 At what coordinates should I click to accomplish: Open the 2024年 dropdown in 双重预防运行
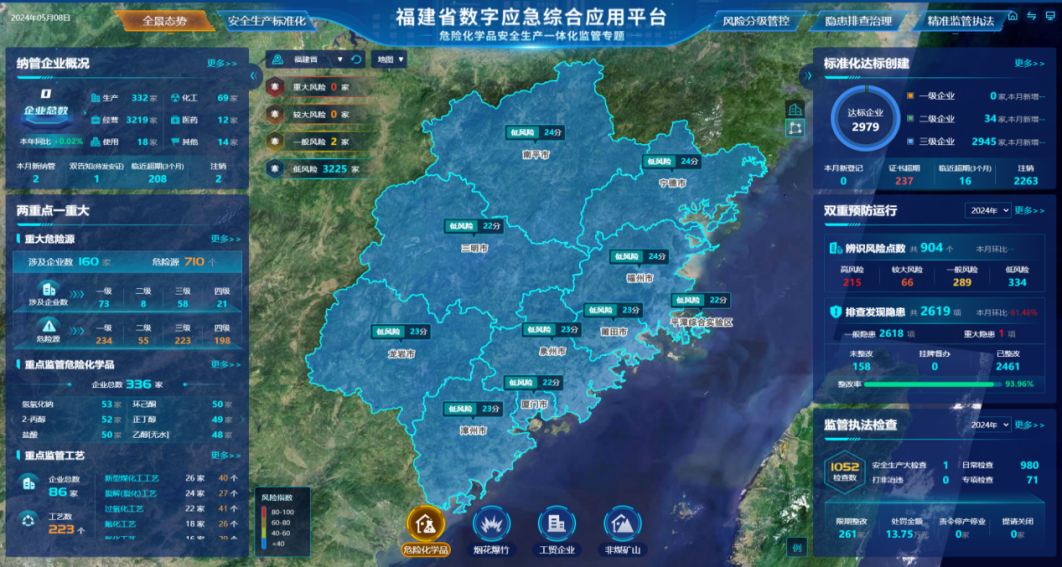[987, 211]
